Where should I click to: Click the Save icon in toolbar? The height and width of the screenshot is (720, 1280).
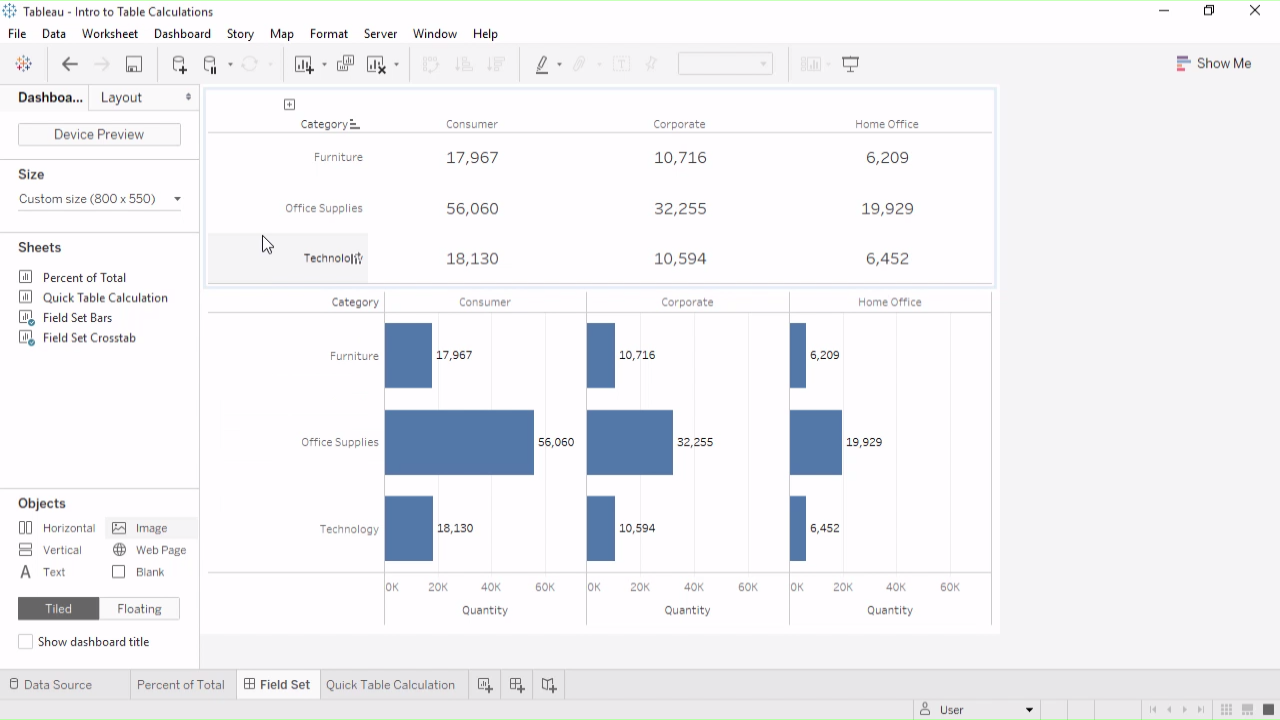133,64
